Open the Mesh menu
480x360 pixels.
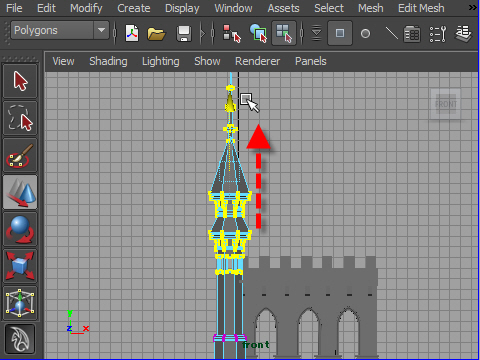371,8
